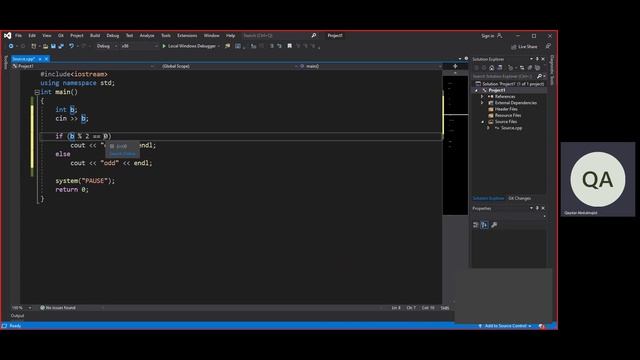Click Add to Source Control
Image resolution: width=640 pixels, height=360 pixels.
pos(505,326)
